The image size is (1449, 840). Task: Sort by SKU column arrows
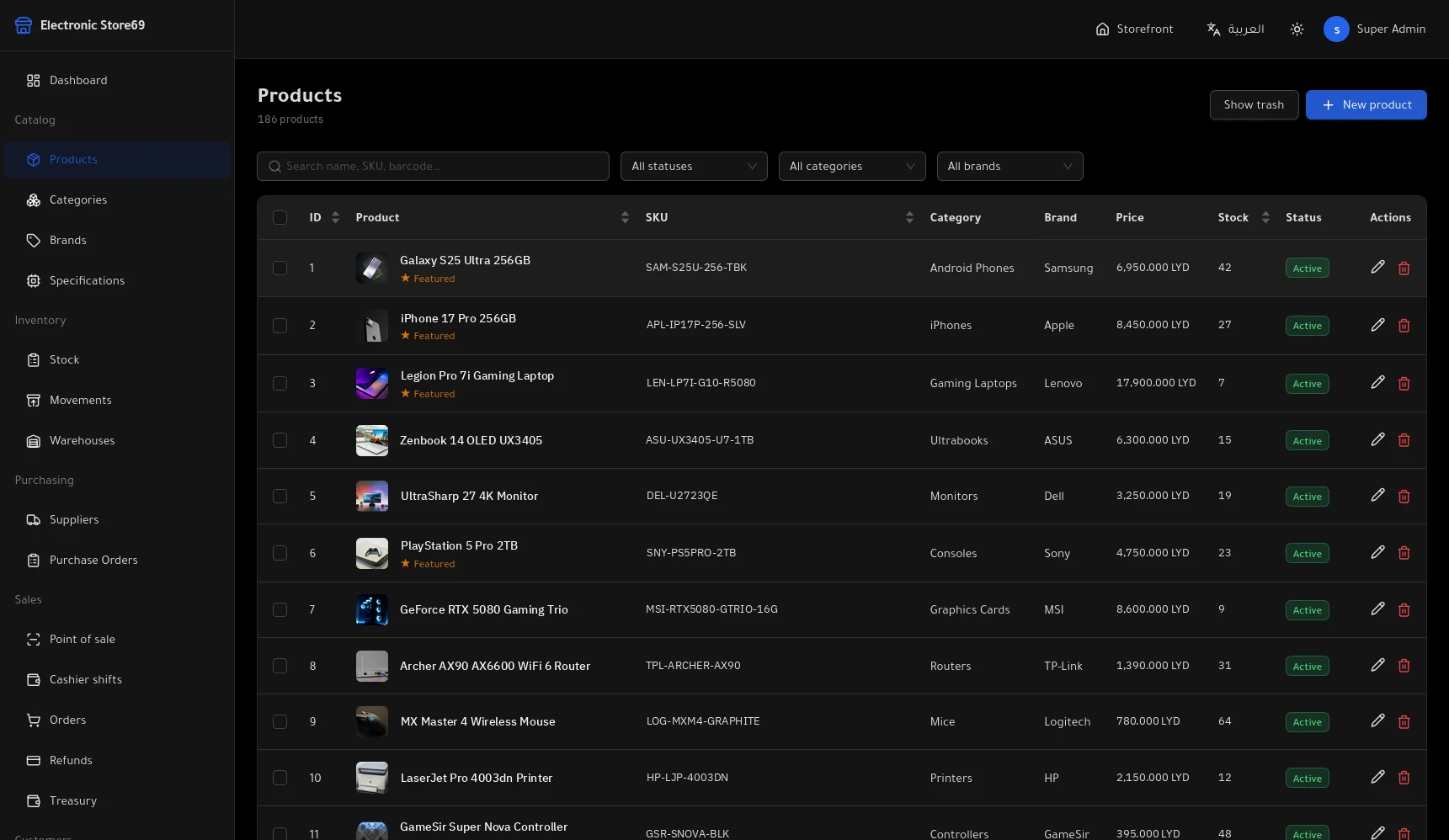[x=909, y=218]
